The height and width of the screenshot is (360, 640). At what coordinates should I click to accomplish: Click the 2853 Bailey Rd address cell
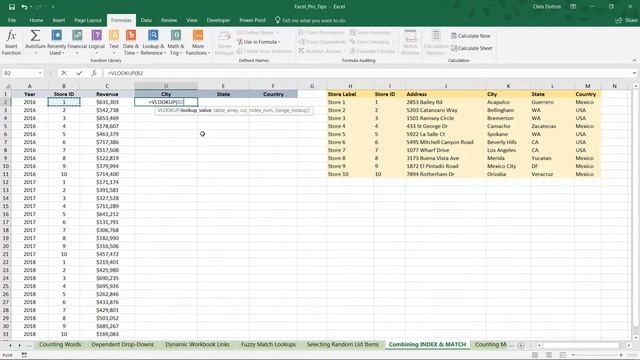coord(446,102)
